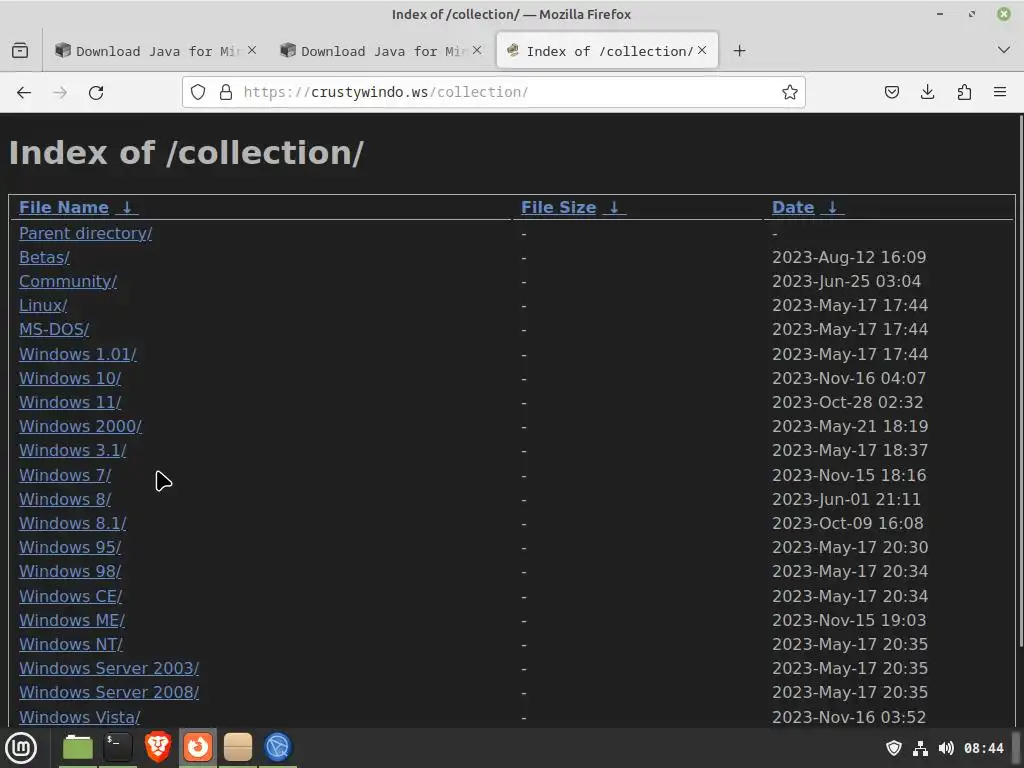The height and width of the screenshot is (768, 1024).
Task: Click the date 2023-Nov-16 04:07
Action: click(849, 378)
